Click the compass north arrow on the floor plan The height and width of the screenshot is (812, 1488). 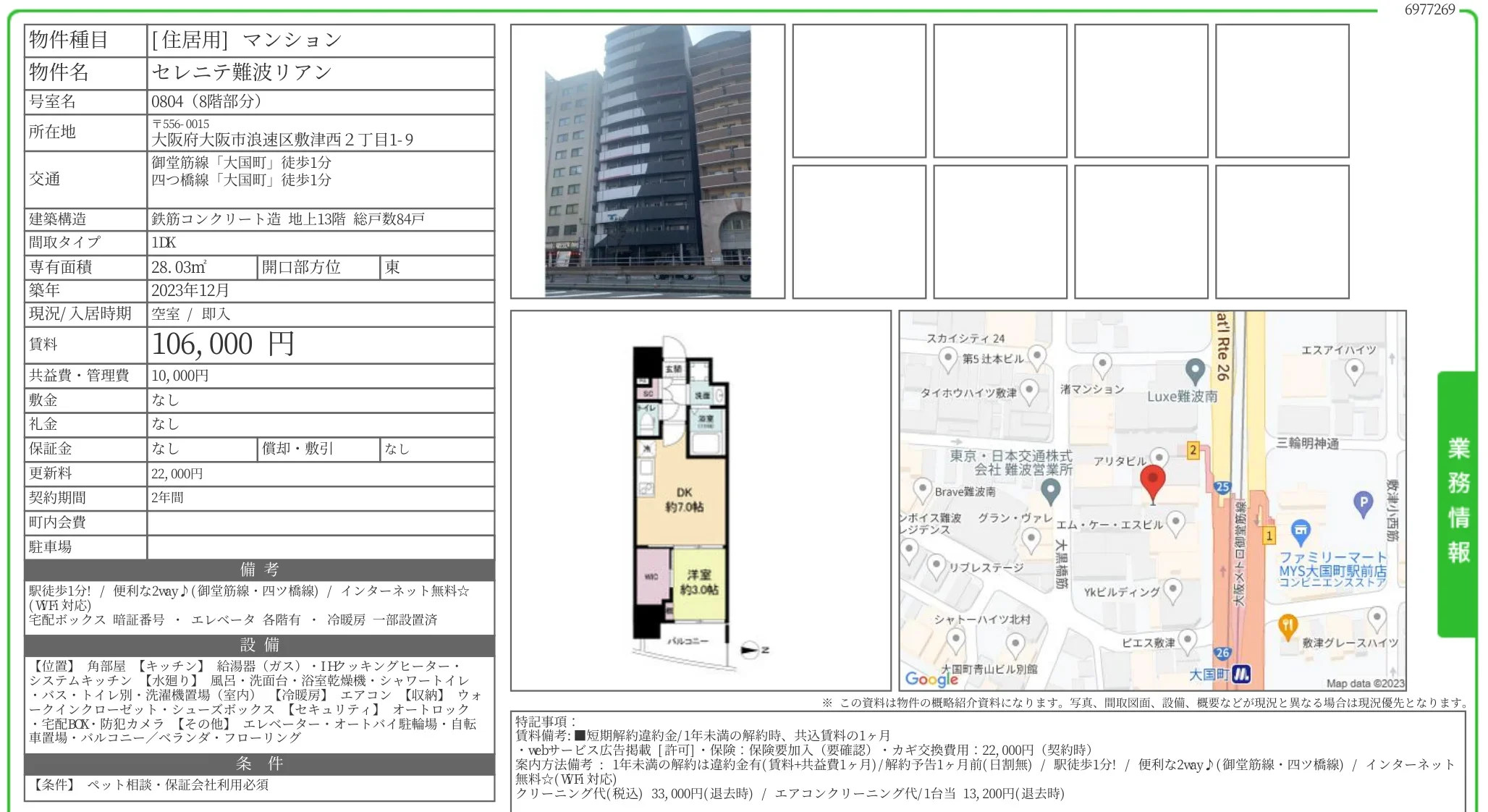click(x=749, y=649)
